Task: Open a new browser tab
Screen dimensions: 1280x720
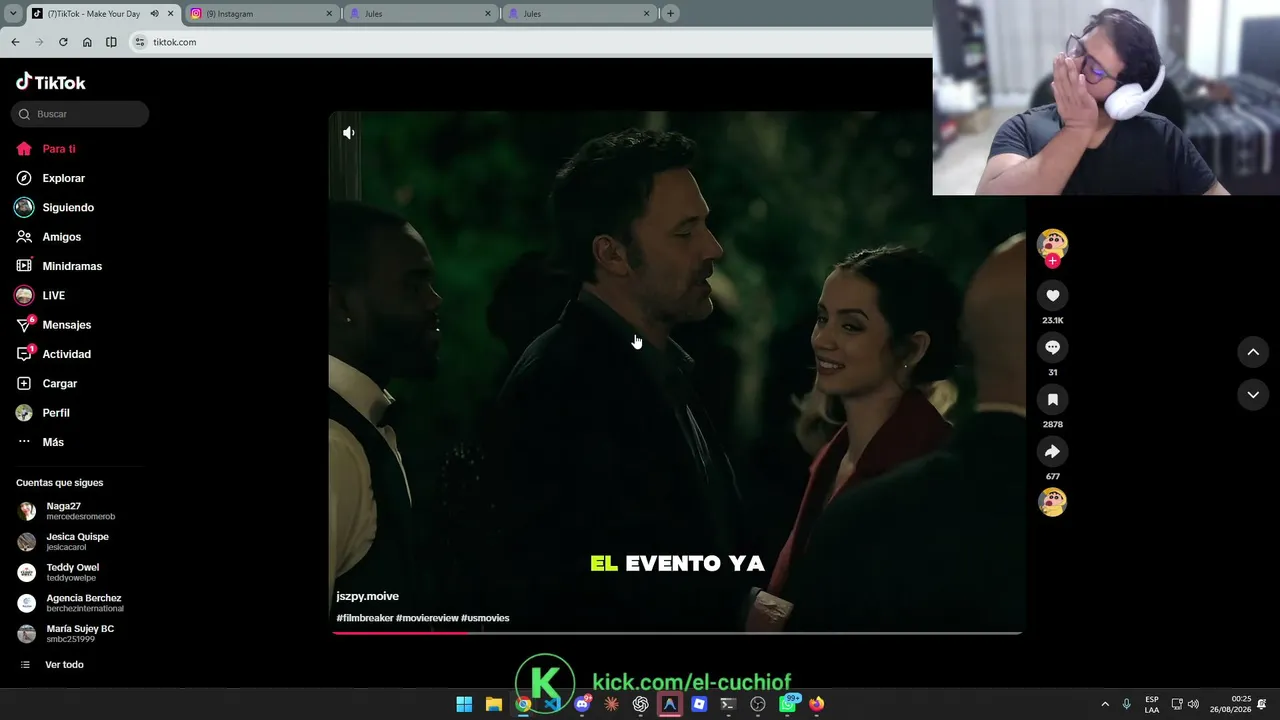Action: (x=670, y=13)
